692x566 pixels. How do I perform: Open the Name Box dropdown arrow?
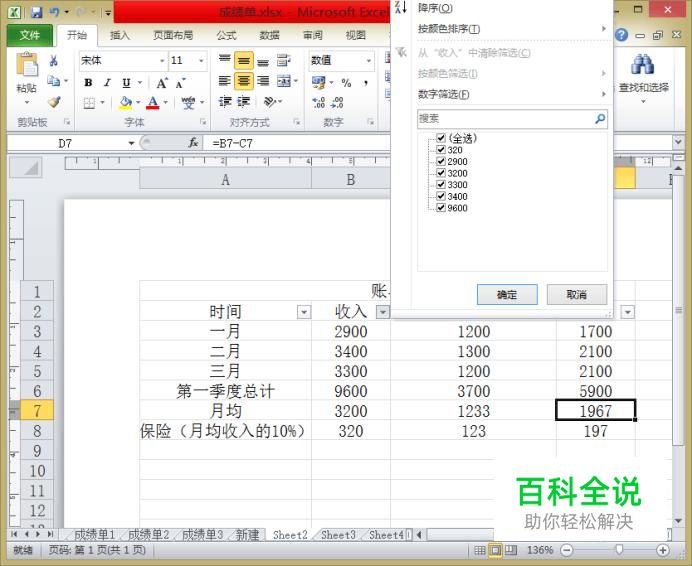pos(131,143)
